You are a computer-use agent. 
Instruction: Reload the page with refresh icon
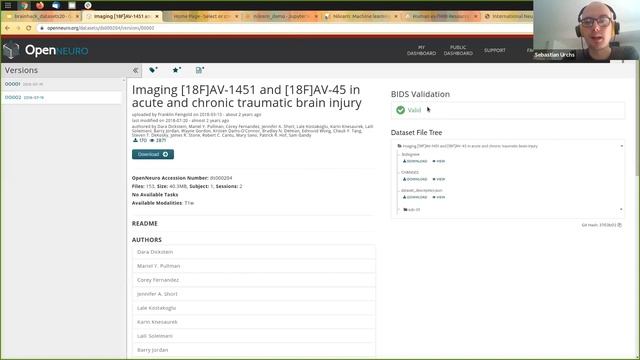(x=29, y=28)
